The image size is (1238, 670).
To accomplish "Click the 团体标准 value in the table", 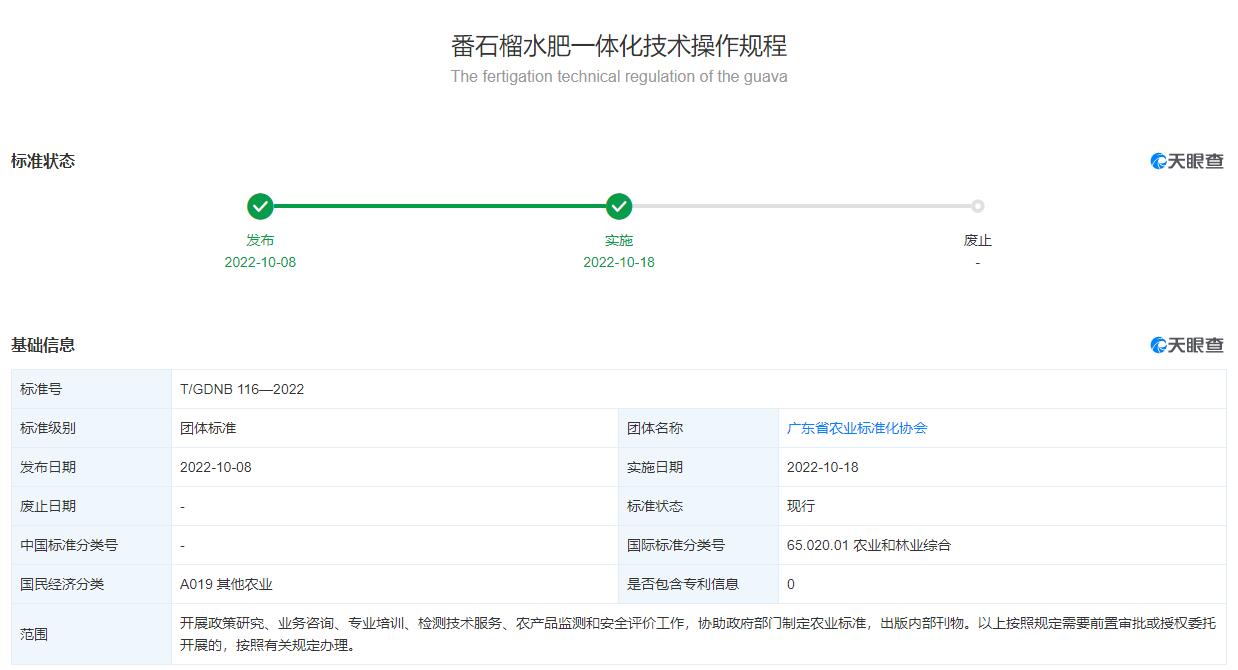I will [208, 428].
